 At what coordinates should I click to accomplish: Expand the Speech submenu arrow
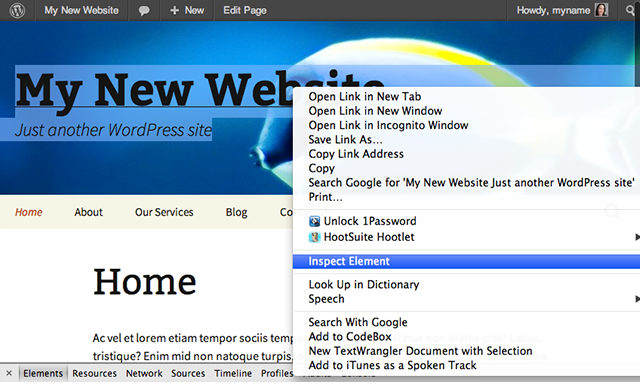point(637,299)
